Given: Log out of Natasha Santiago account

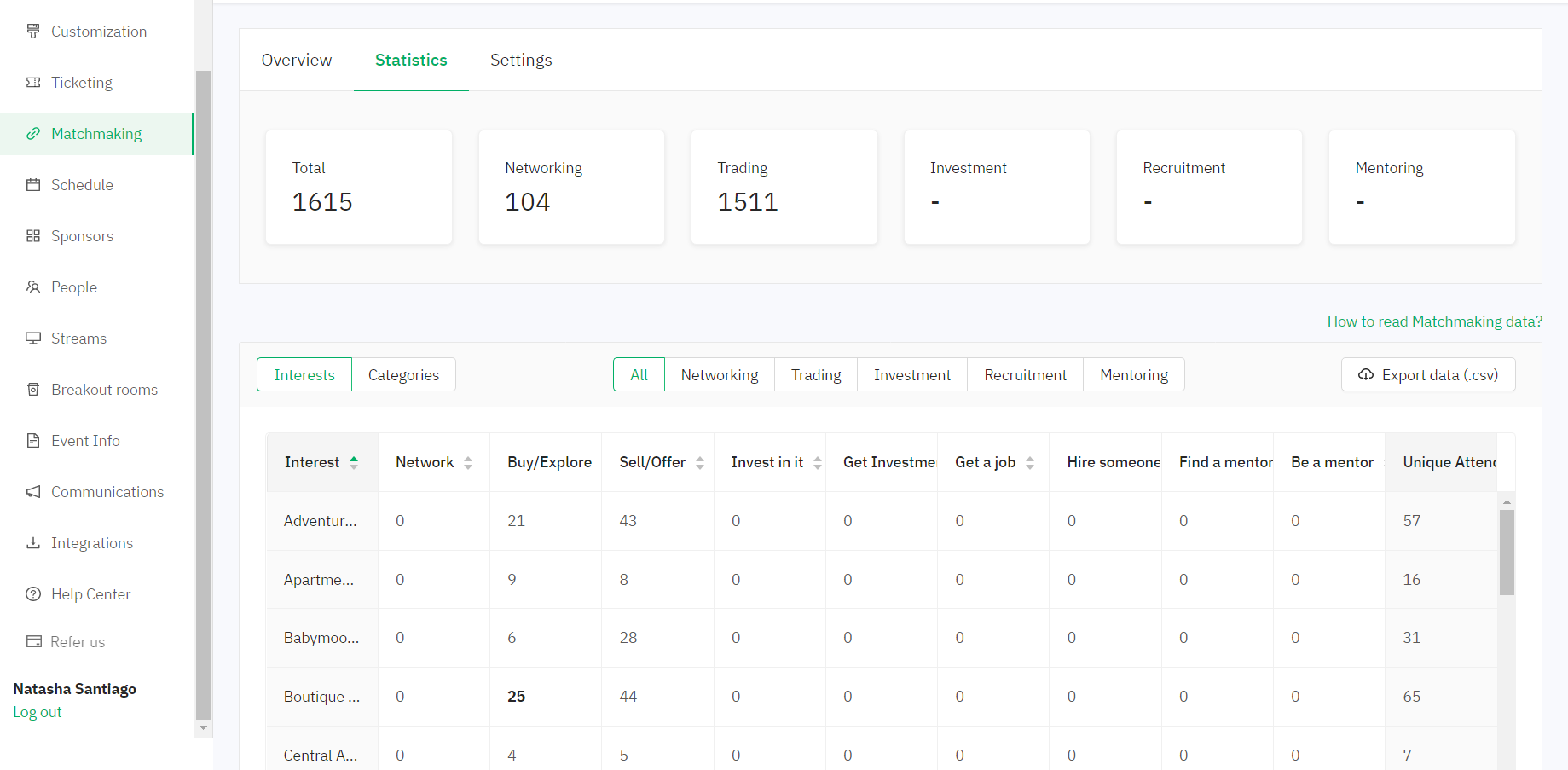Looking at the screenshot, I should point(38,712).
